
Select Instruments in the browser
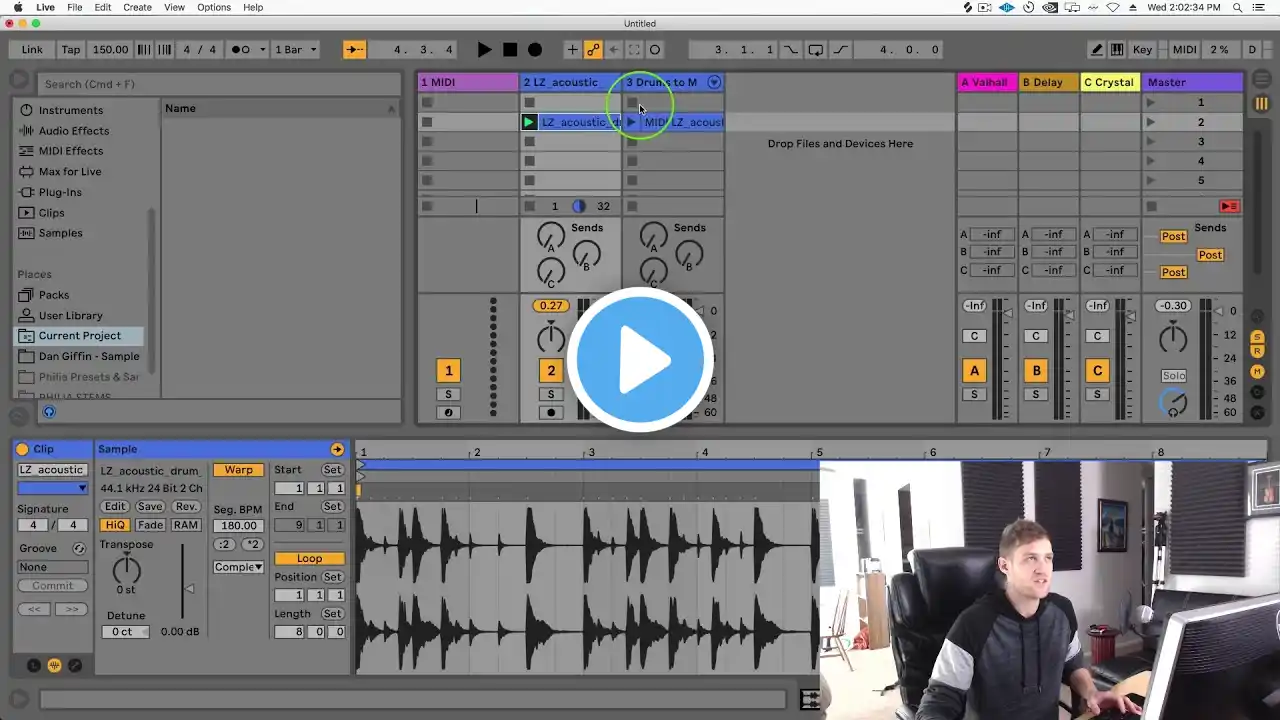70,110
